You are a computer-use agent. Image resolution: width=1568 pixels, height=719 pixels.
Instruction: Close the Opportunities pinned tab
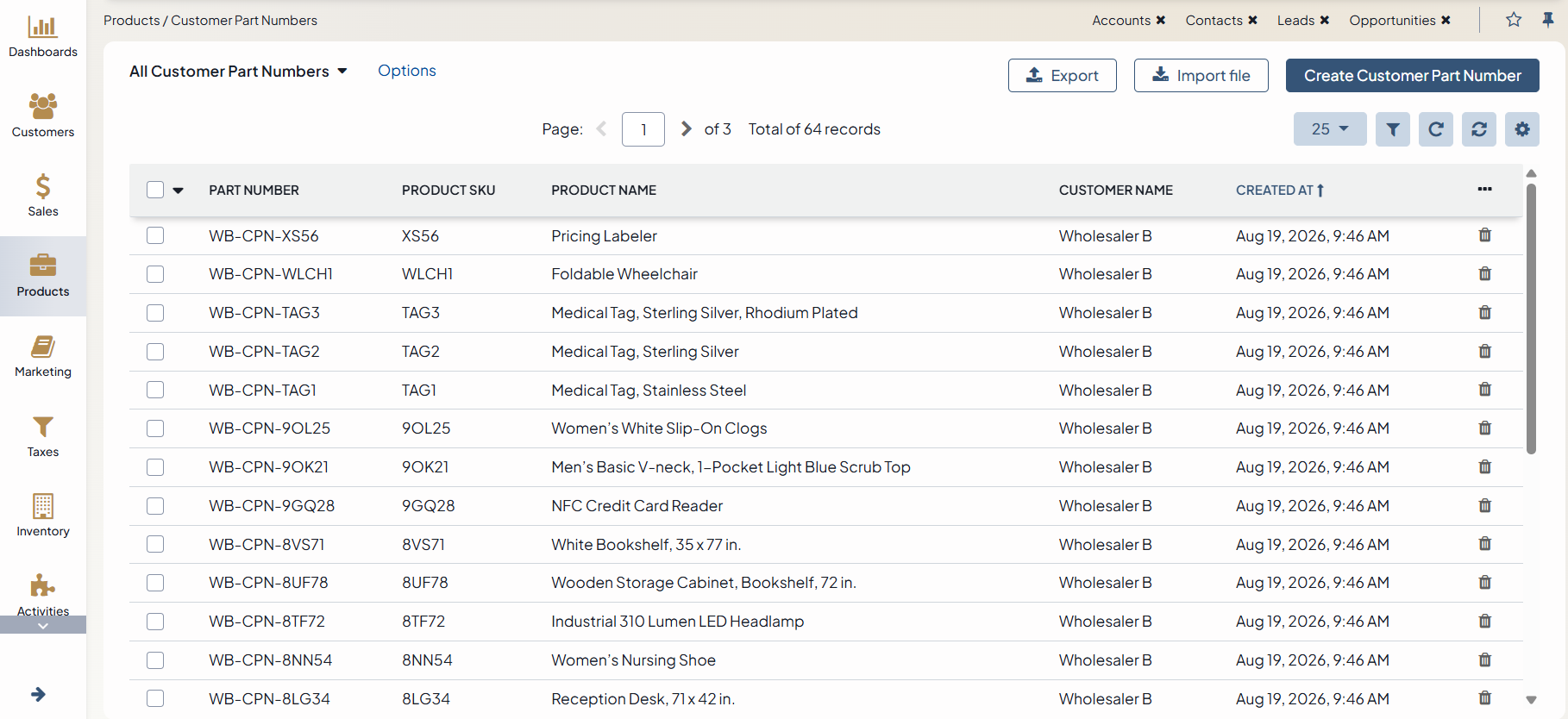click(x=1446, y=20)
